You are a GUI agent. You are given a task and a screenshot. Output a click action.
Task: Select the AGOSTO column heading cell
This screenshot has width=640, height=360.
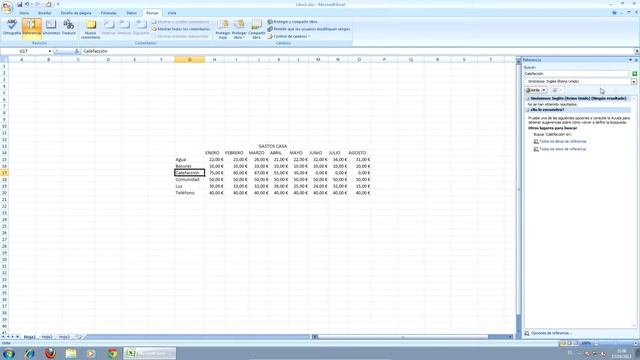[x=359, y=153]
